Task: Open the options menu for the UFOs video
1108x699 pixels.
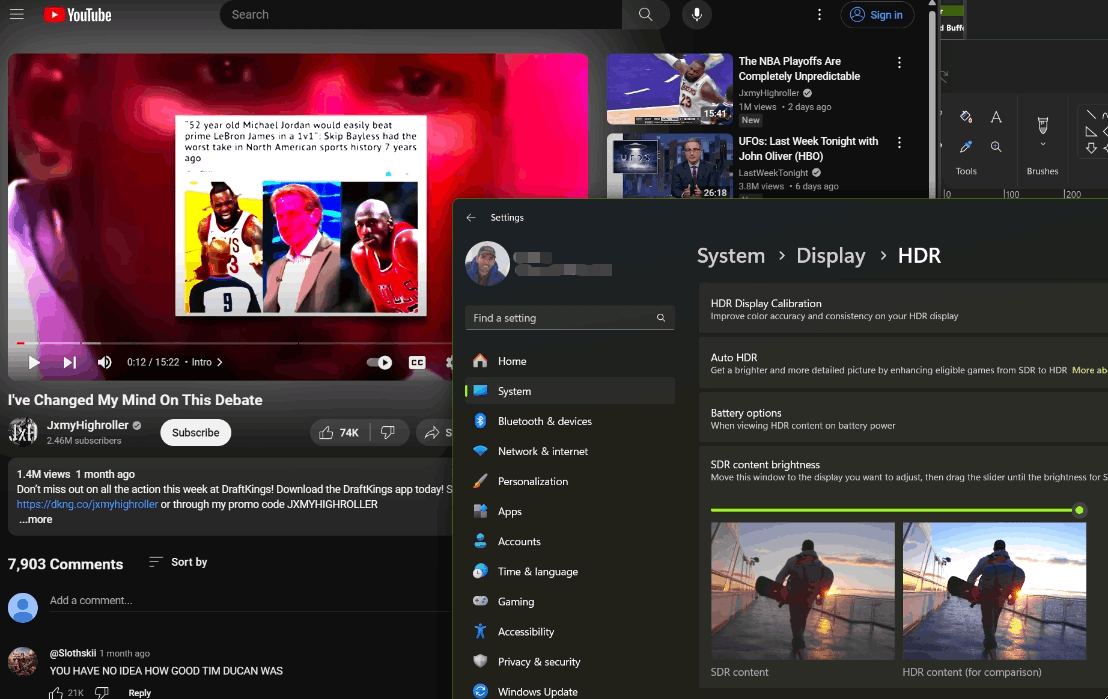Action: click(x=899, y=143)
